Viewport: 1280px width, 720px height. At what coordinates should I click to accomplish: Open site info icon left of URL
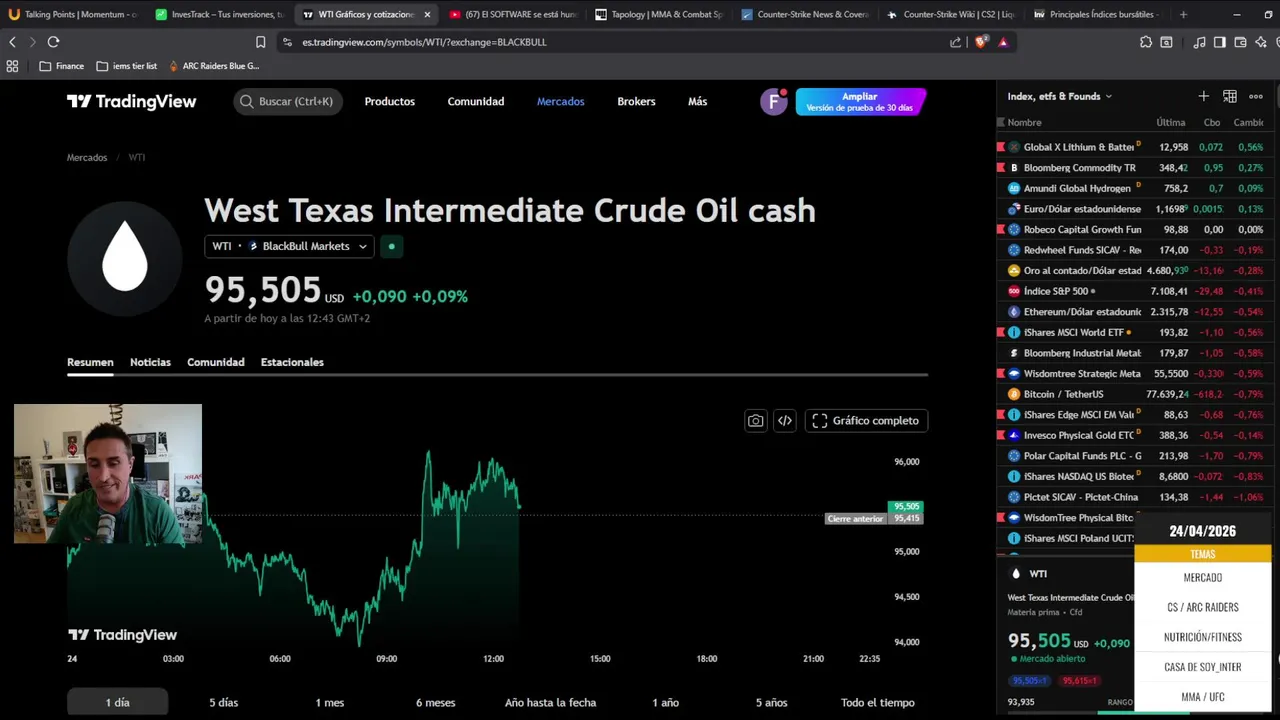tap(287, 42)
